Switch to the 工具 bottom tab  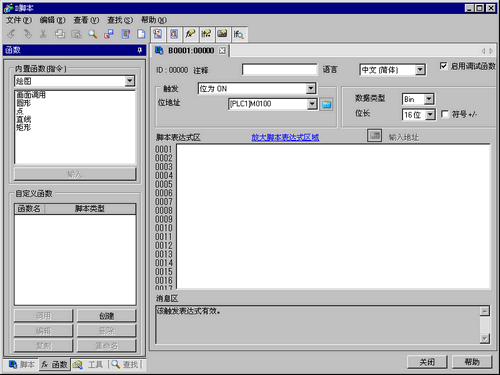[89, 365]
